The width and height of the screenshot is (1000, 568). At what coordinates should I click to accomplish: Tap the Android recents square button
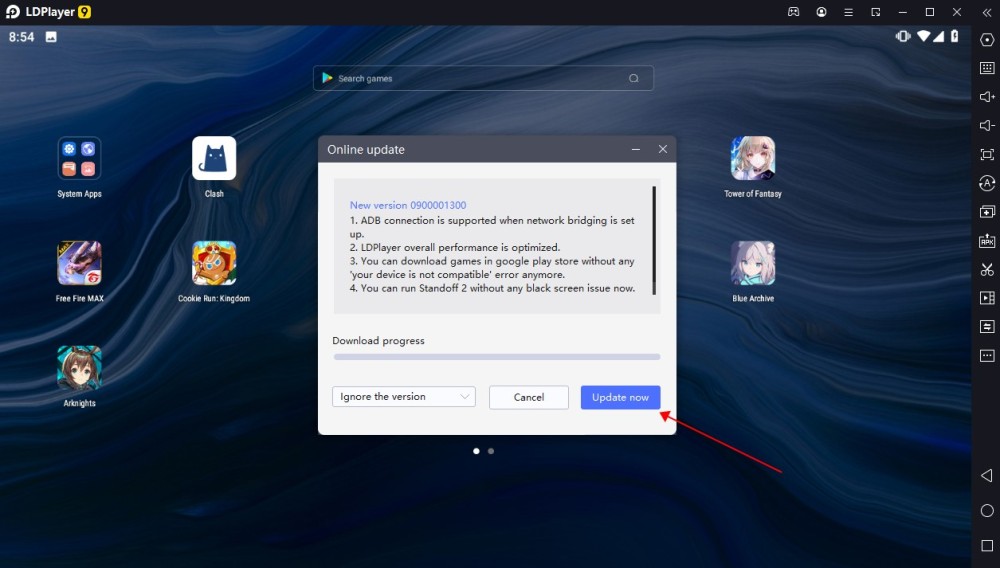coord(987,546)
